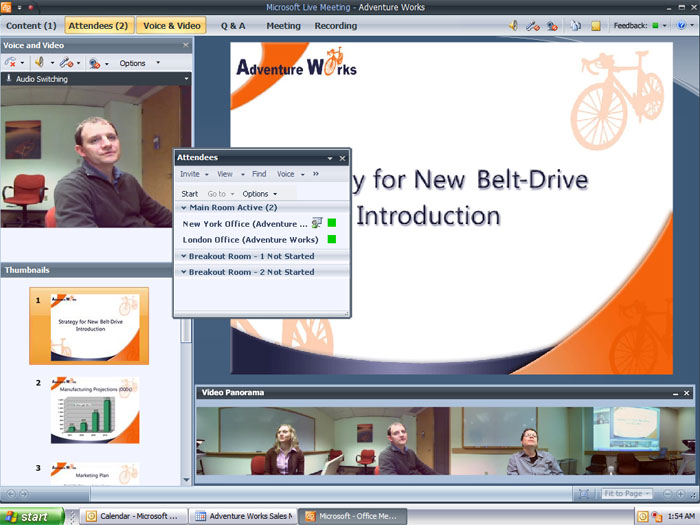Click the phone hang-up icon in Voice and Video
700x525 pixels.
click(11, 63)
